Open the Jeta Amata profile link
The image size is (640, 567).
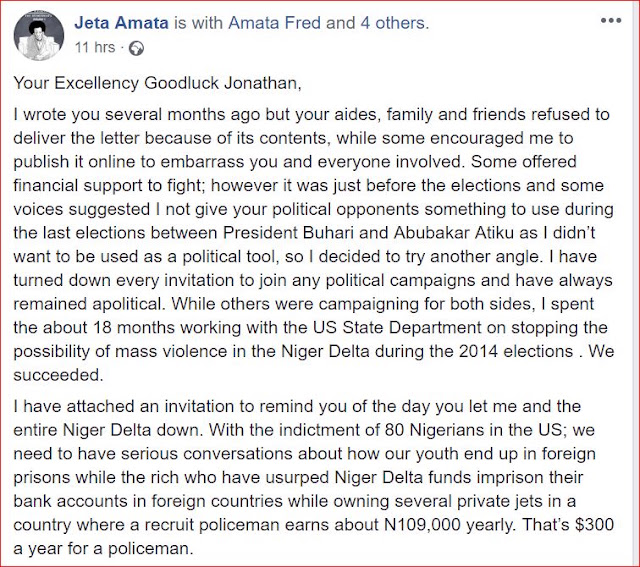(x=121, y=23)
